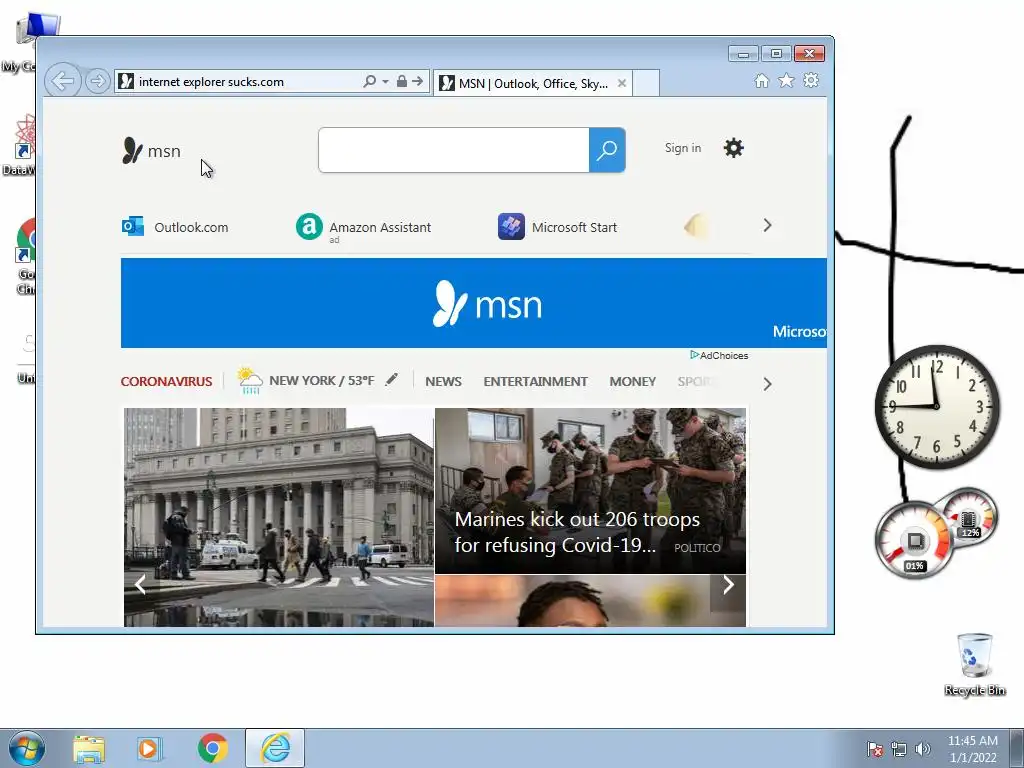Close the MSN tab with its X
1024x768 pixels.
tap(622, 83)
